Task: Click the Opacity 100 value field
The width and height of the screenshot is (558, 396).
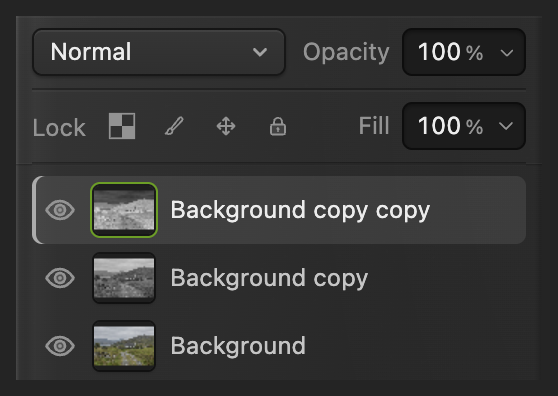Action: click(x=464, y=52)
